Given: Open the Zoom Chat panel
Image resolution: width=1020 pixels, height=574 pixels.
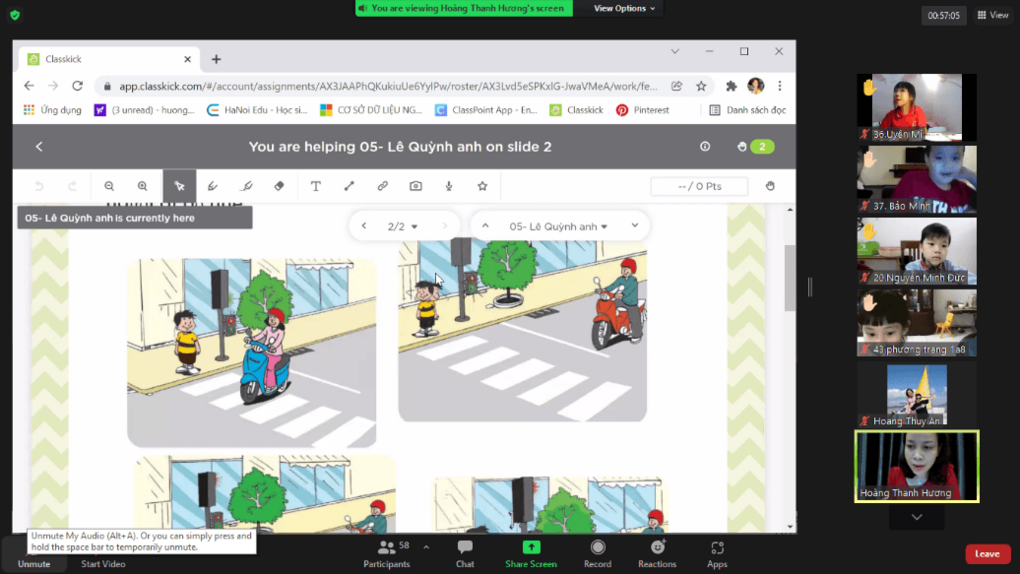Looking at the screenshot, I should pos(465,552).
